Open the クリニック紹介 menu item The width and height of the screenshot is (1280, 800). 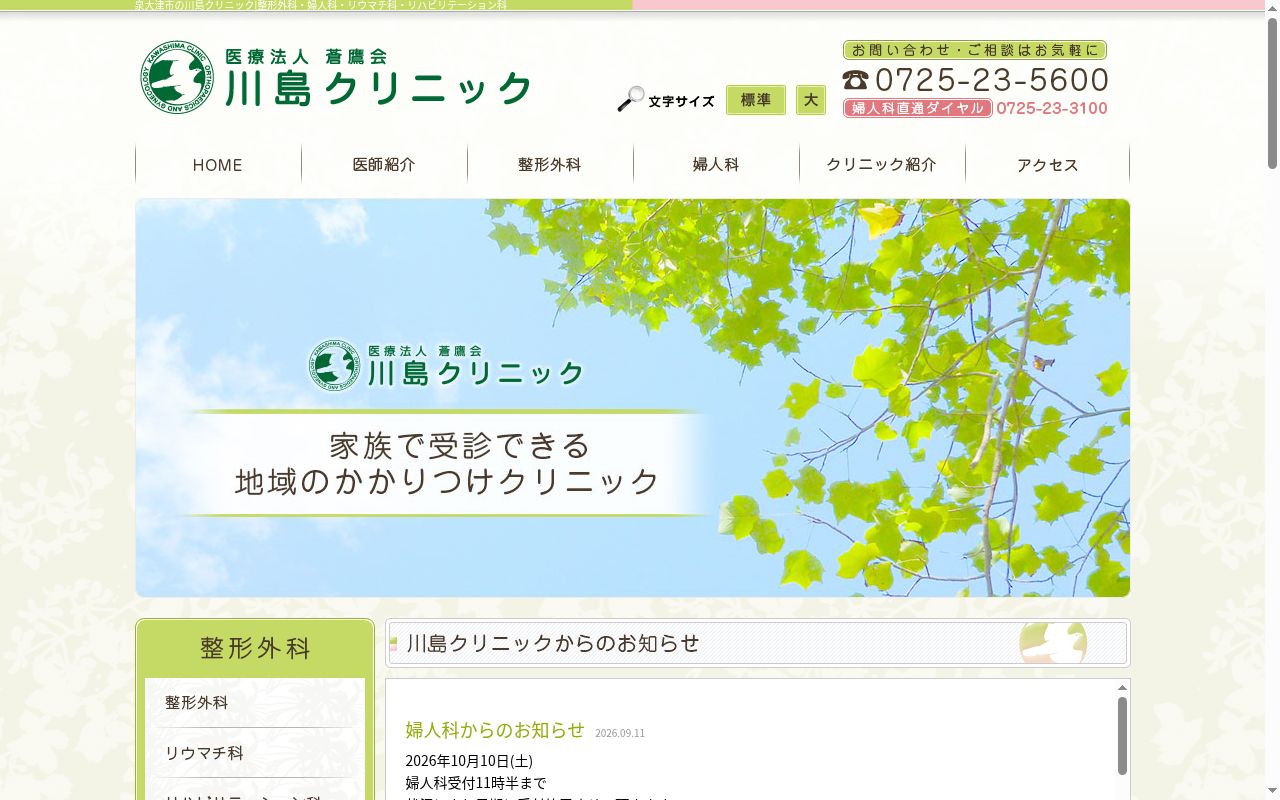882,165
